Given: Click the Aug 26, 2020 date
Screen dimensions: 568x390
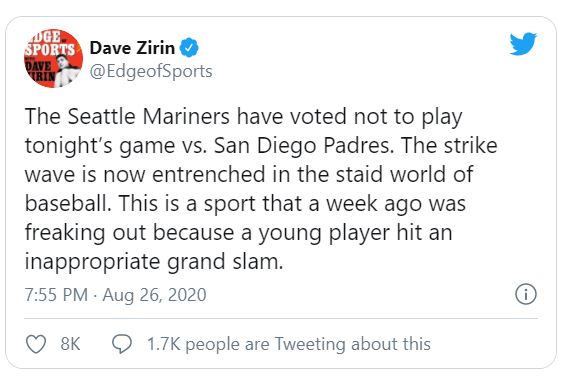Looking at the screenshot, I should [x=155, y=294].
